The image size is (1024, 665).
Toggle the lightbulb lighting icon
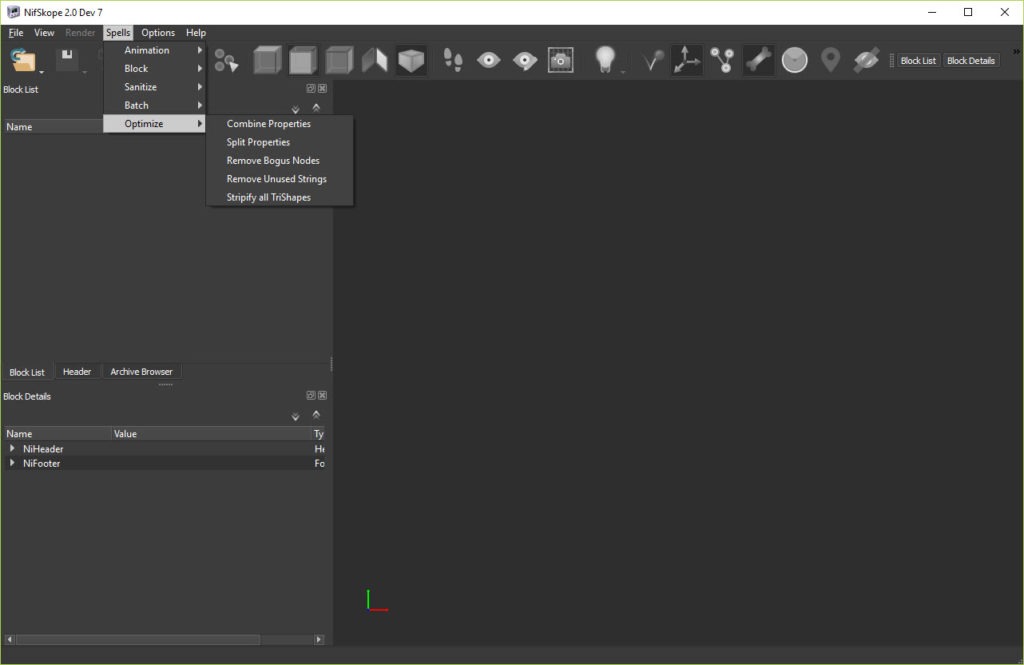coord(605,59)
